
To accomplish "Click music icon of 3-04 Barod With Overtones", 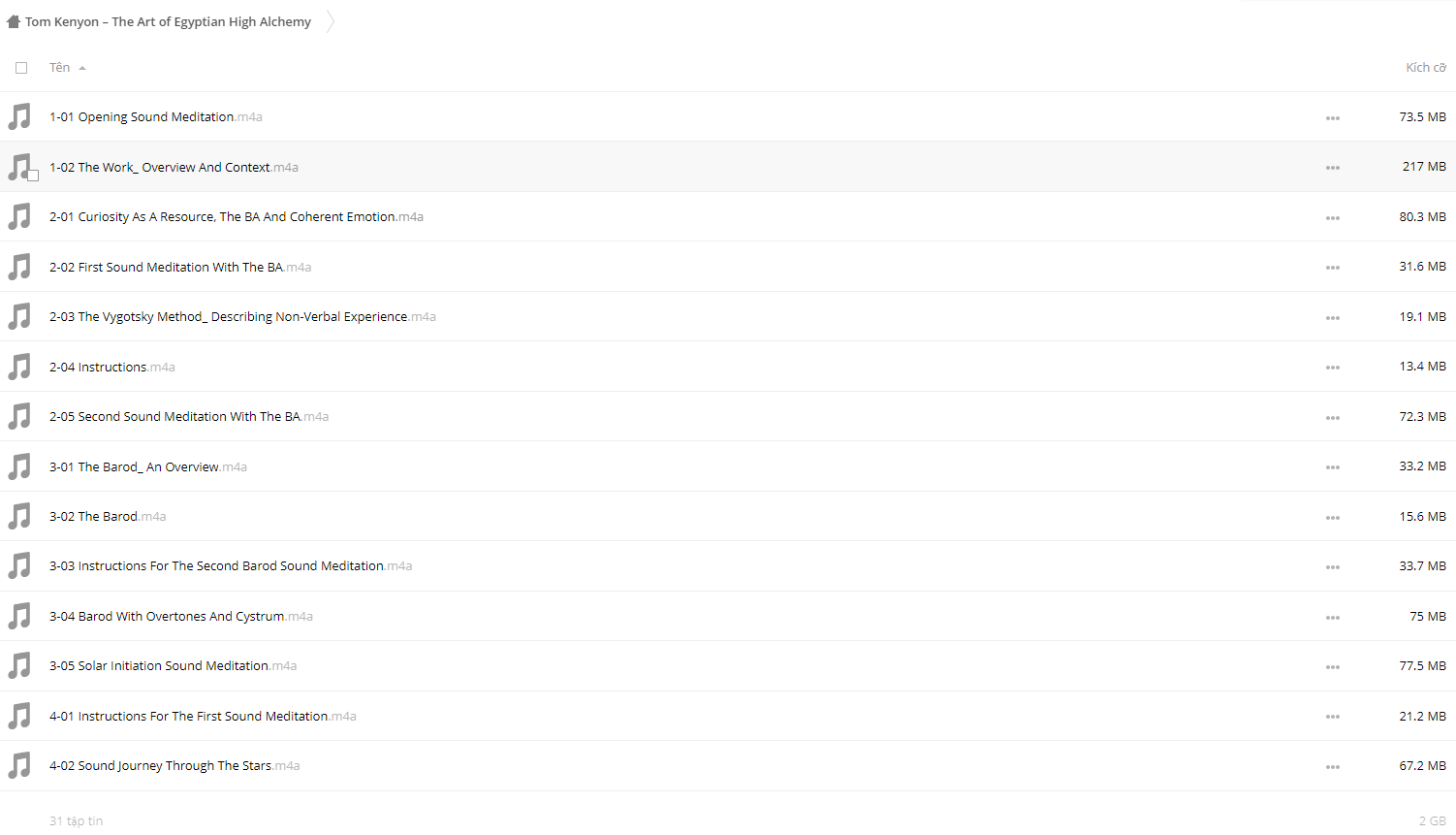I will click(x=19, y=616).
